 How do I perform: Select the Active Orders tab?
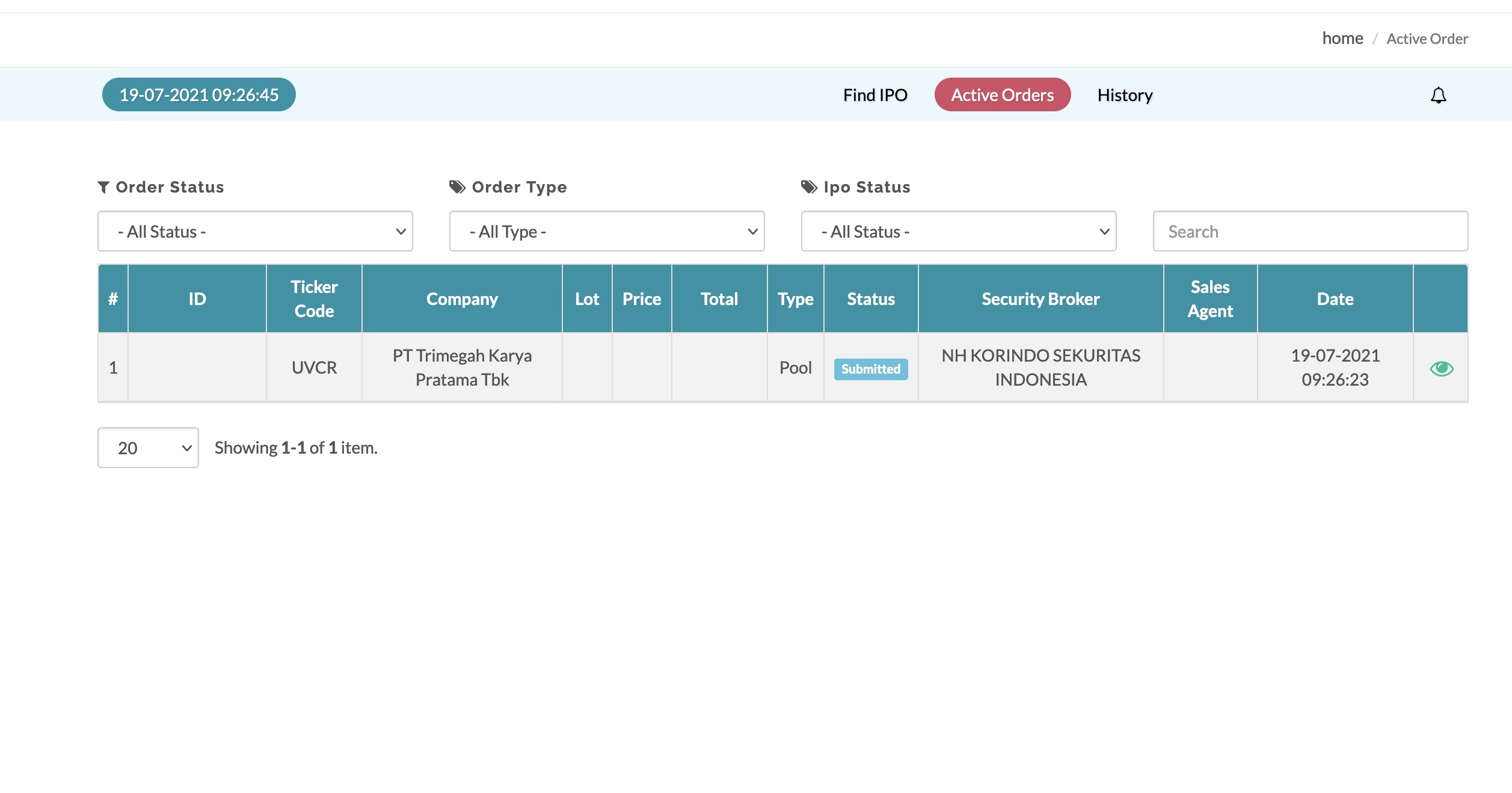[1002, 95]
